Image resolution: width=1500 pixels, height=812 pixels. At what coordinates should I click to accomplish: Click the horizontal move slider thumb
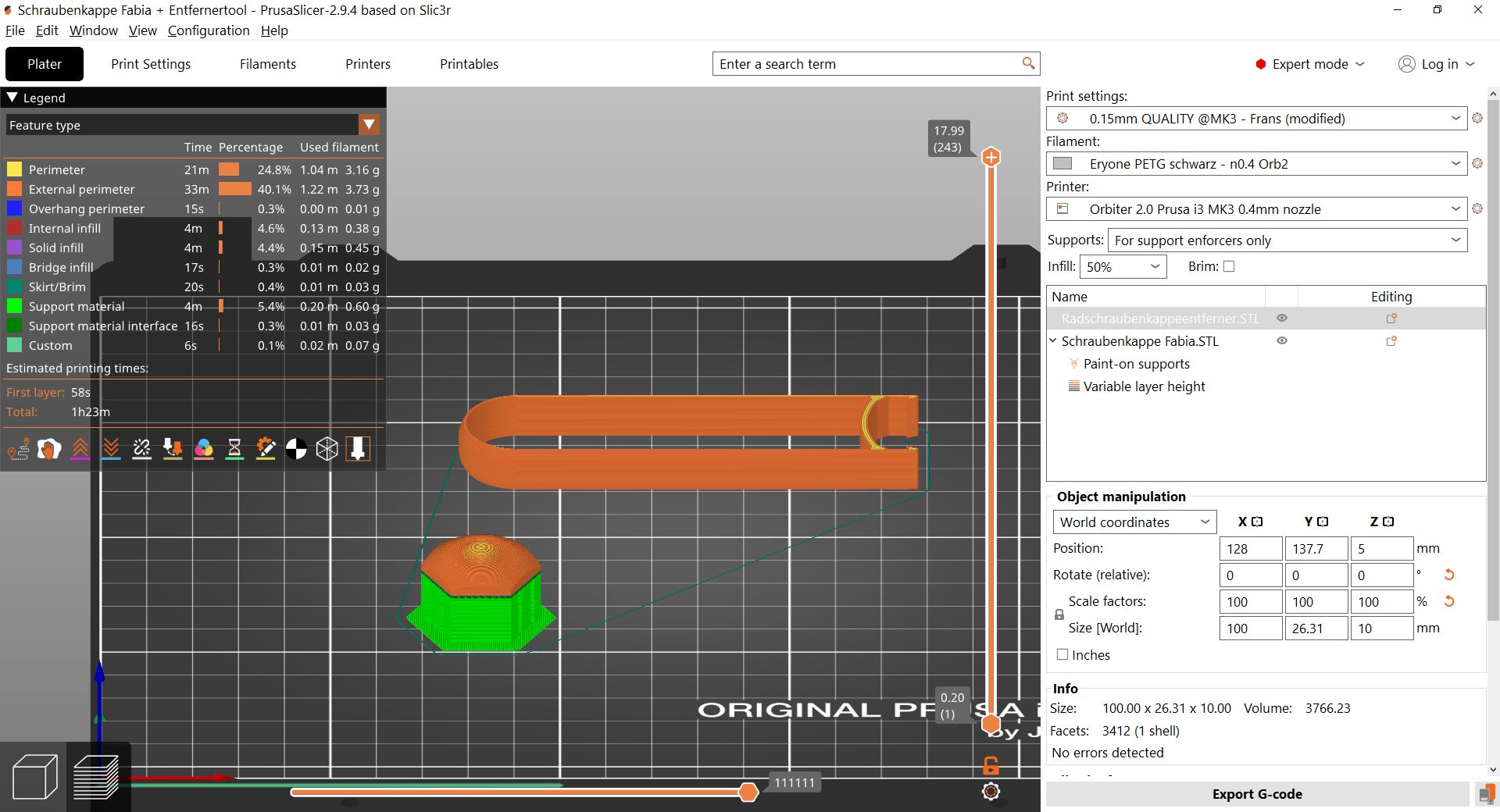pyautogui.click(x=748, y=792)
